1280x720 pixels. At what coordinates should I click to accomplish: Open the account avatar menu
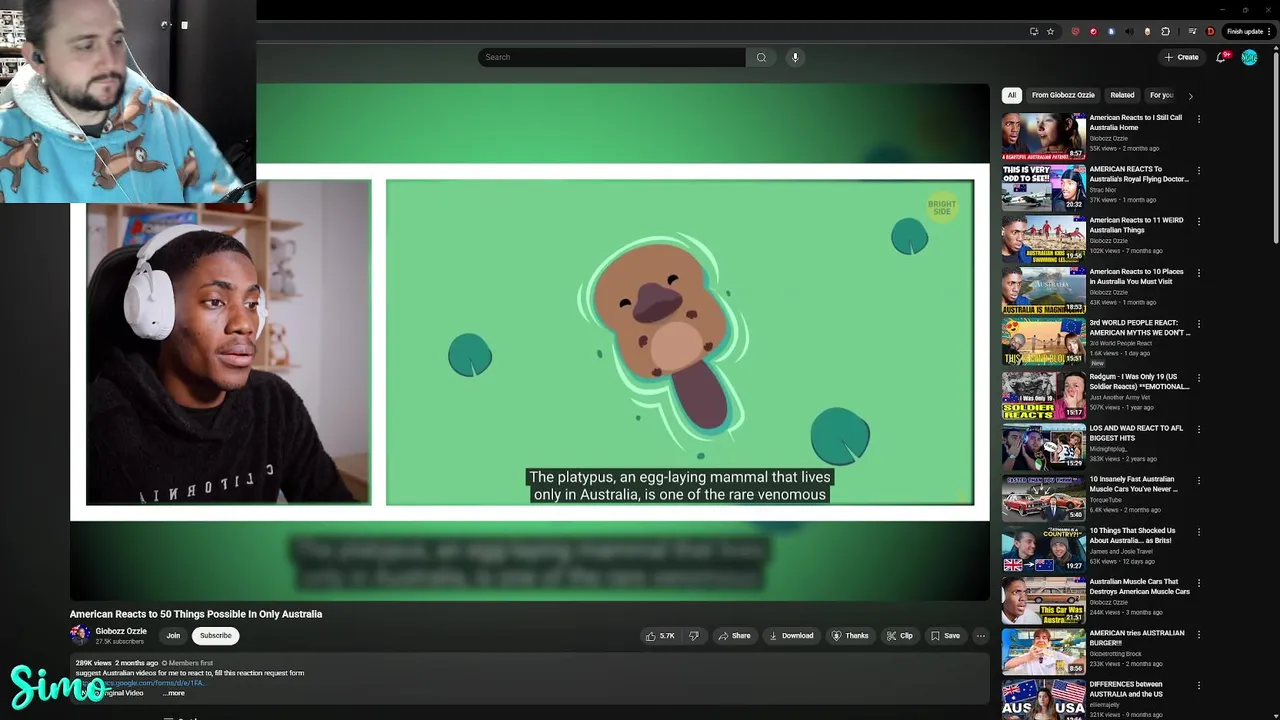[x=1249, y=57]
